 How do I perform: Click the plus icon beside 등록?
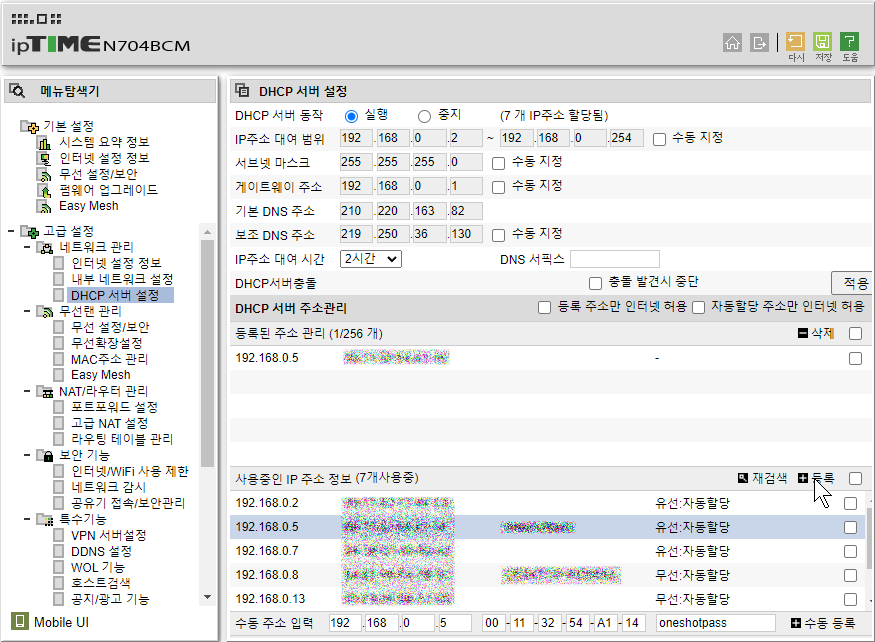803,478
